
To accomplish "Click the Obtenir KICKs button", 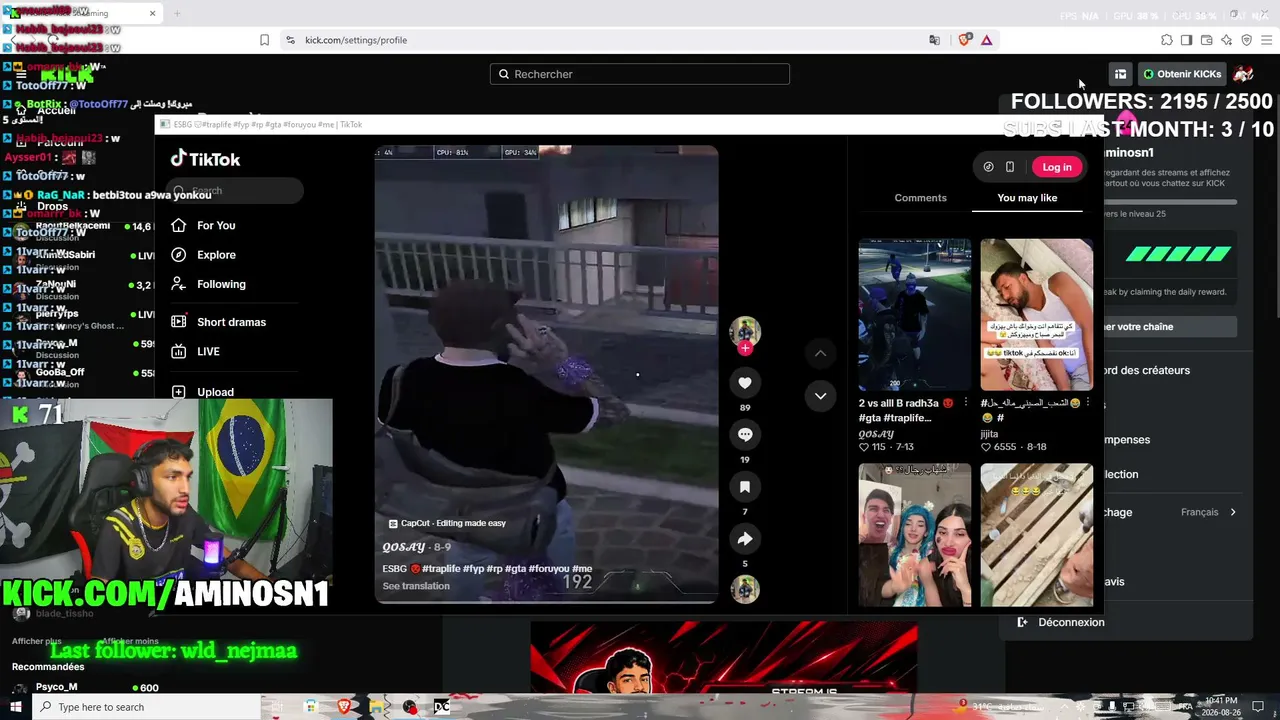I will pyautogui.click(x=1182, y=74).
